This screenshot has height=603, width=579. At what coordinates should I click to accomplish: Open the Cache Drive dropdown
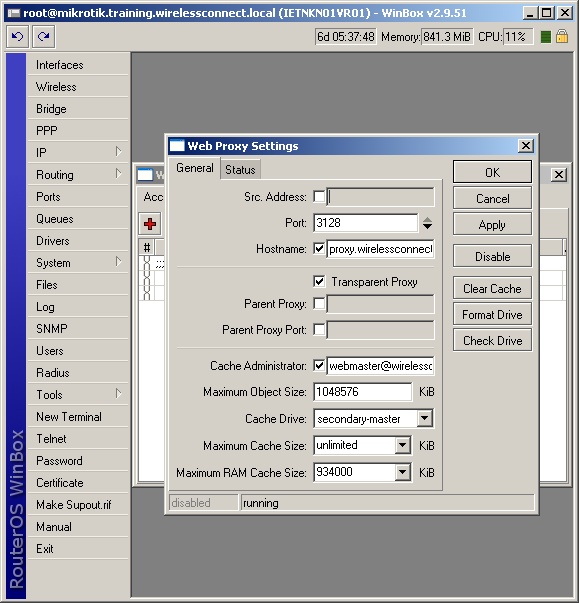(424, 418)
